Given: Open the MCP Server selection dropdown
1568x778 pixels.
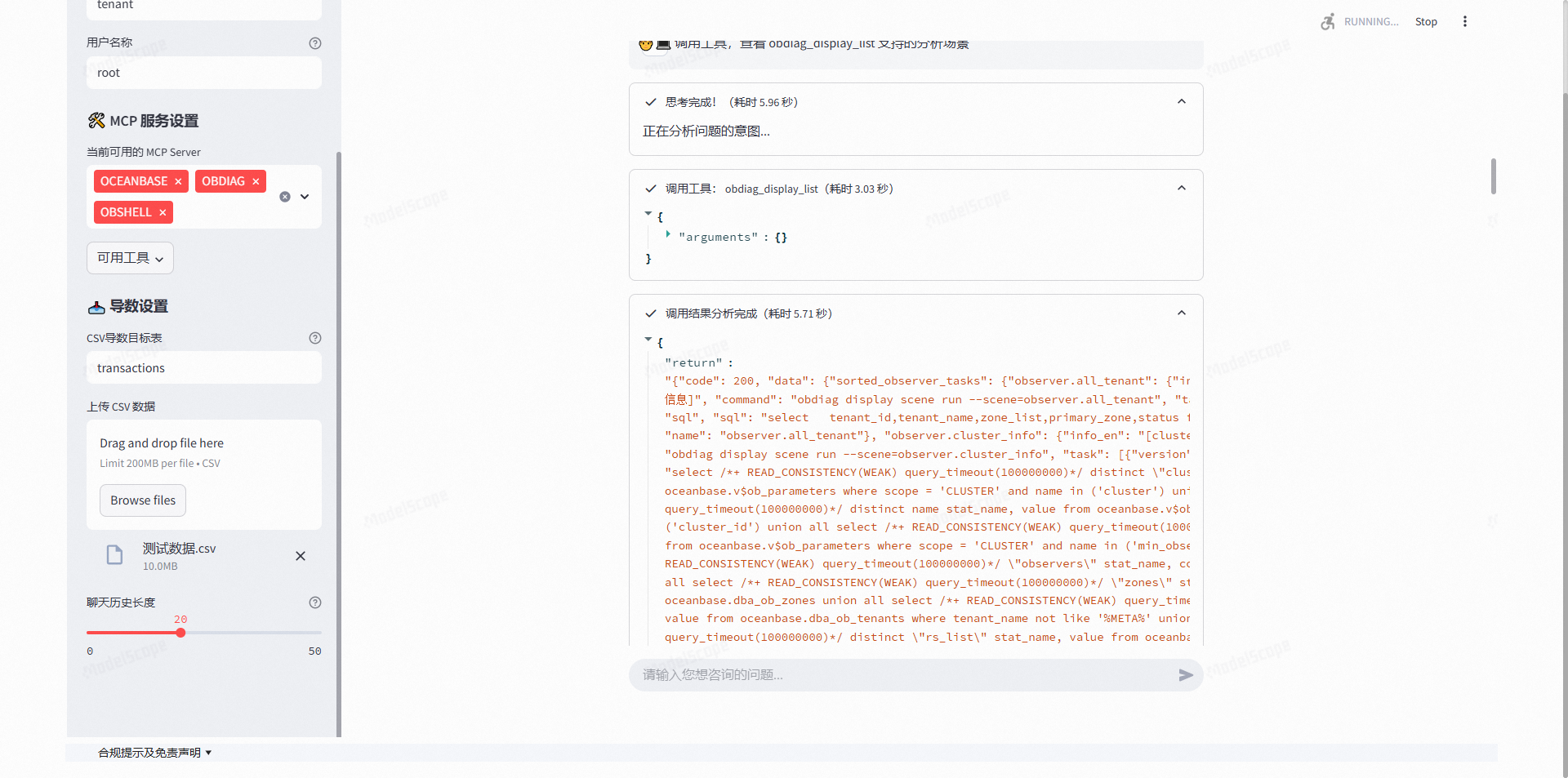Looking at the screenshot, I should click(305, 197).
